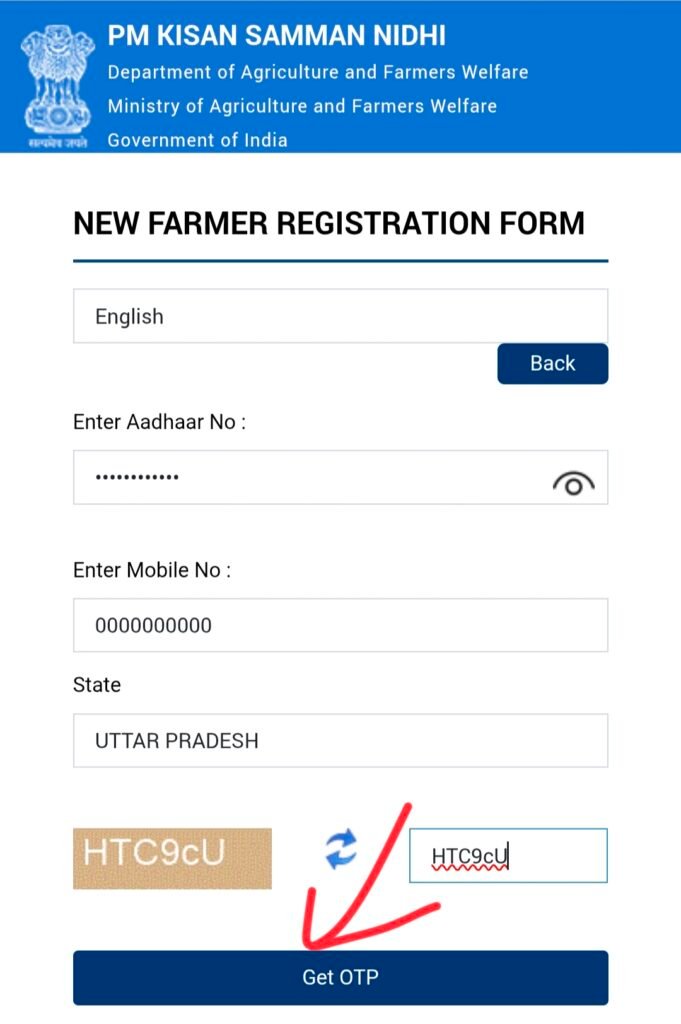Click the Enter Aadhaar No label
This screenshot has width=681, height=1024.
tap(159, 422)
